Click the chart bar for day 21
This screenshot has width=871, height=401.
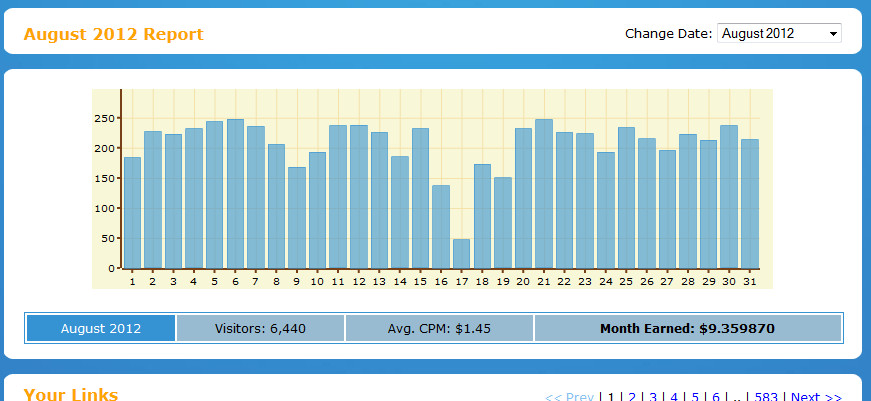(x=544, y=194)
